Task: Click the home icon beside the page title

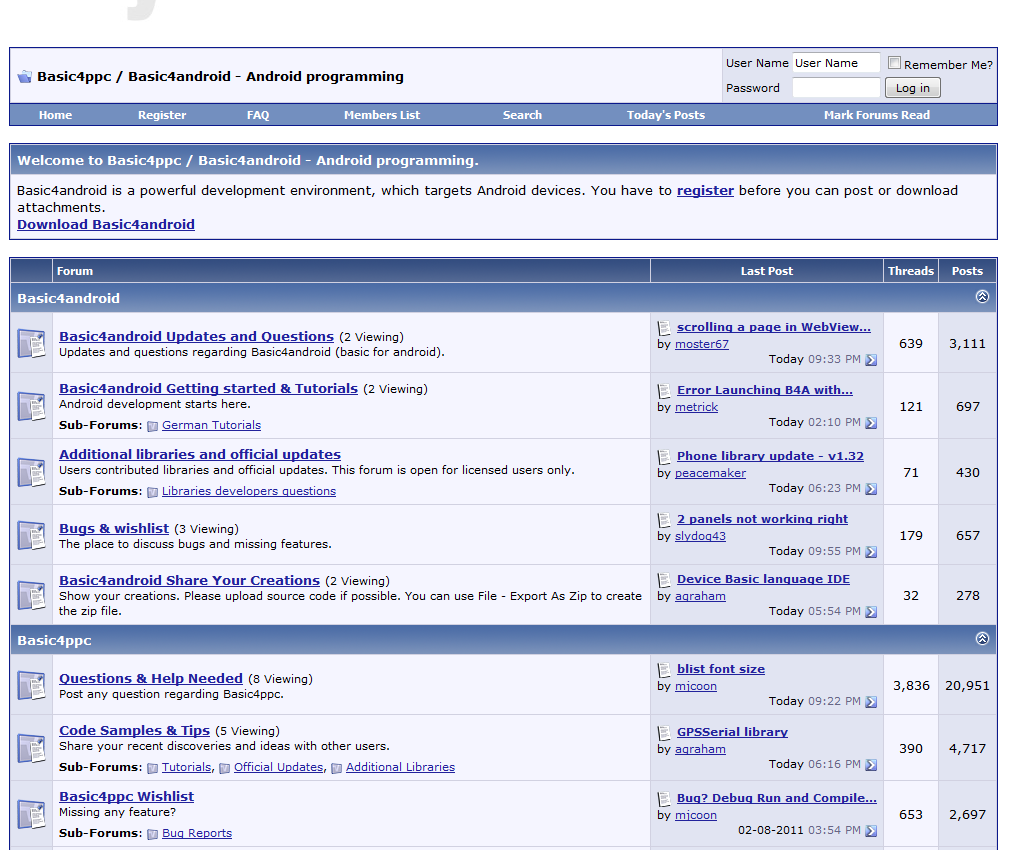Action: tap(23, 76)
